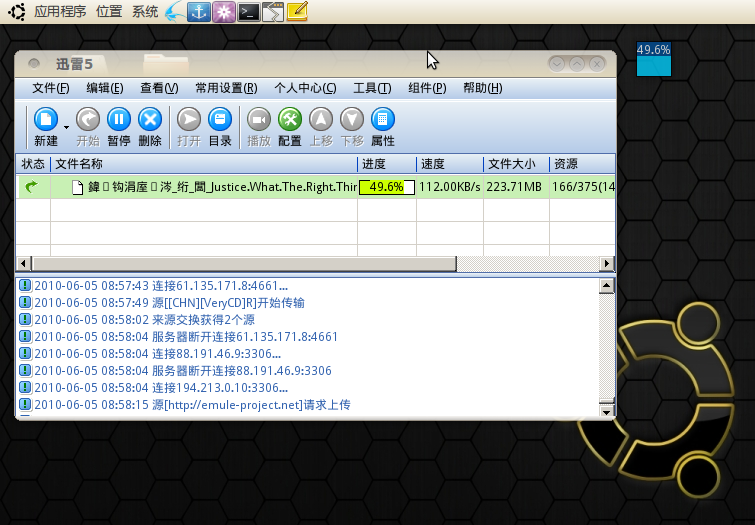Click the 开始 (Start) toolbar icon
The width and height of the screenshot is (755, 525).
[88, 120]
